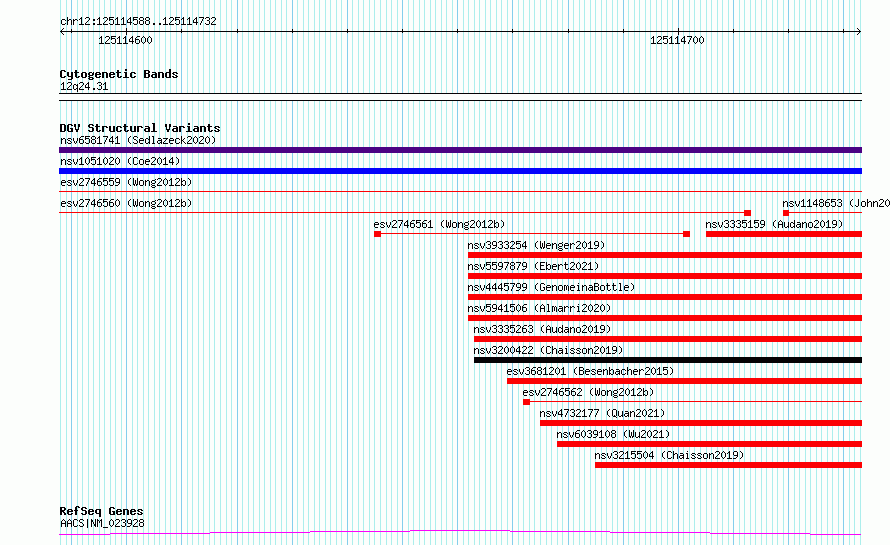Screen dimensions: 890x545
Task: Click the red nsv4732177 variant bar
Action: click(x=701, y=423)
